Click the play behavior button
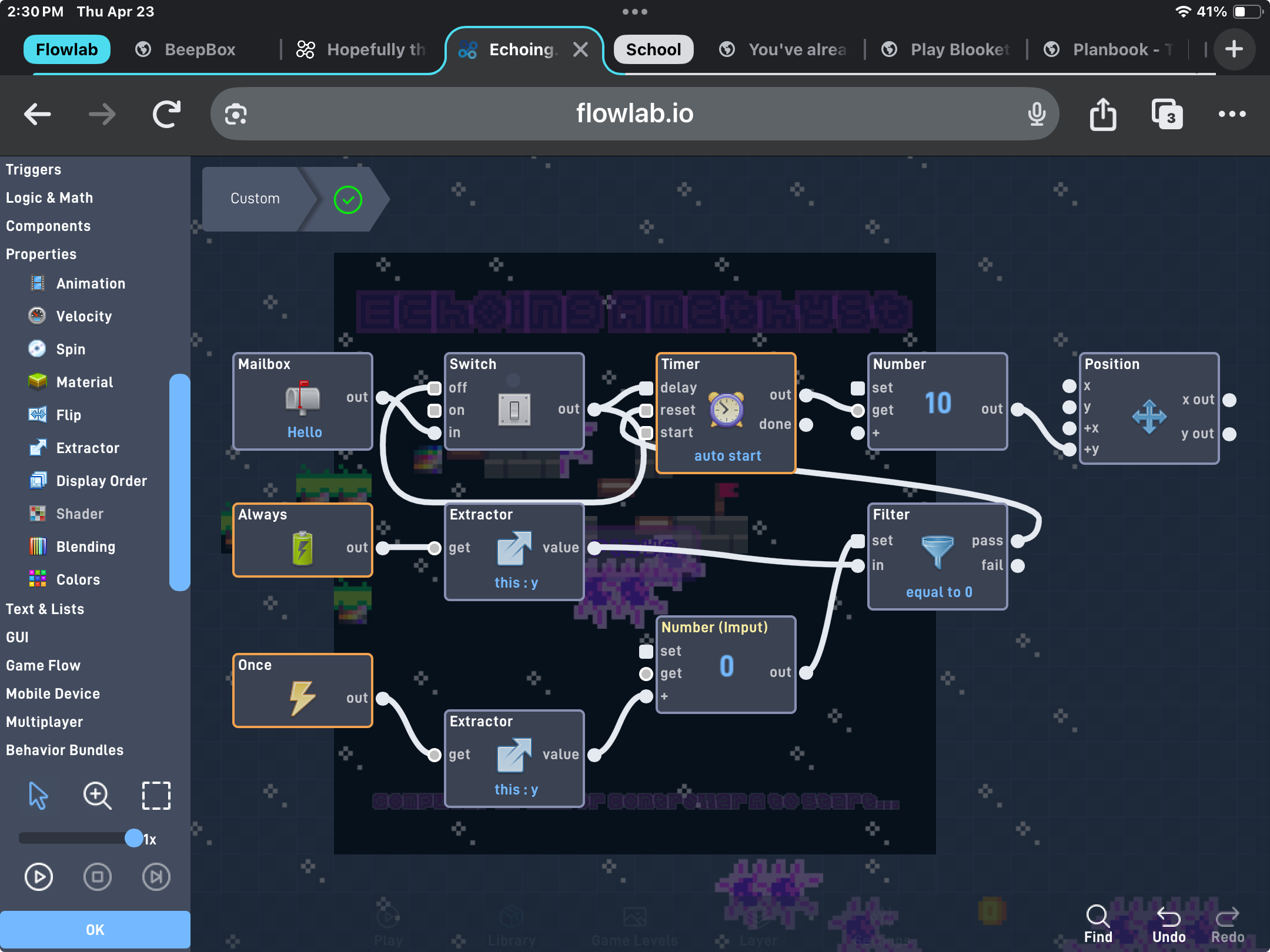This screenshot has height=952, width=1270. (x=39, y=877)
